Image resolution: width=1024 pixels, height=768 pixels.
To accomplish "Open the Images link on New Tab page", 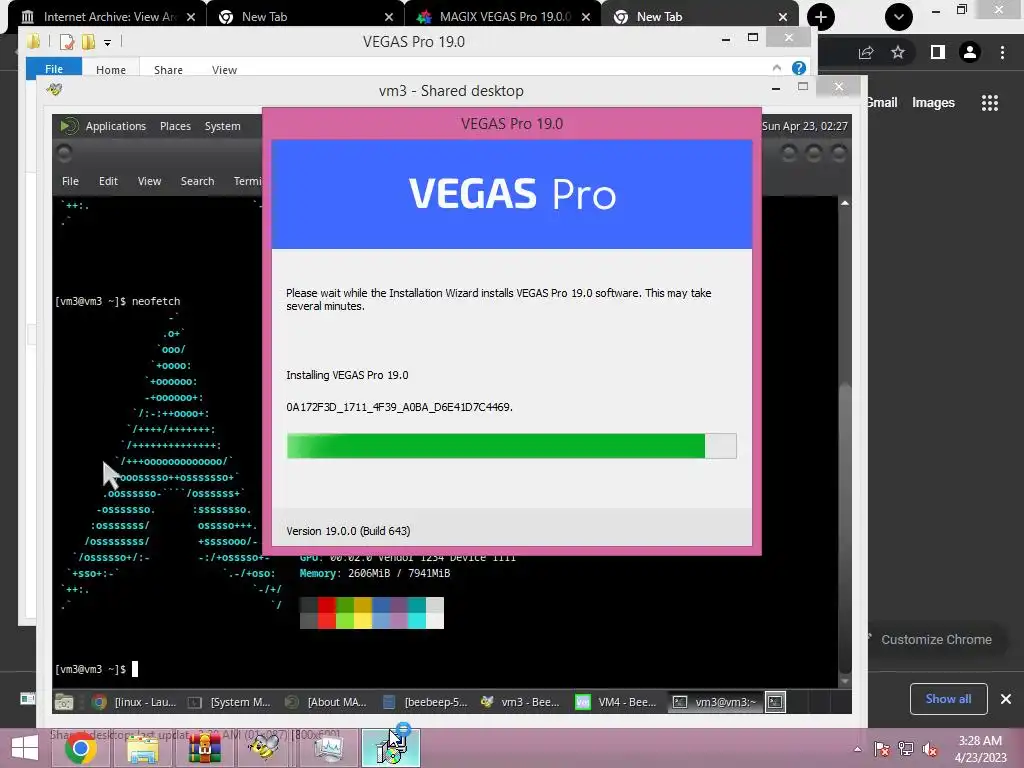I will pyautogui.click(x=933, y=103).
